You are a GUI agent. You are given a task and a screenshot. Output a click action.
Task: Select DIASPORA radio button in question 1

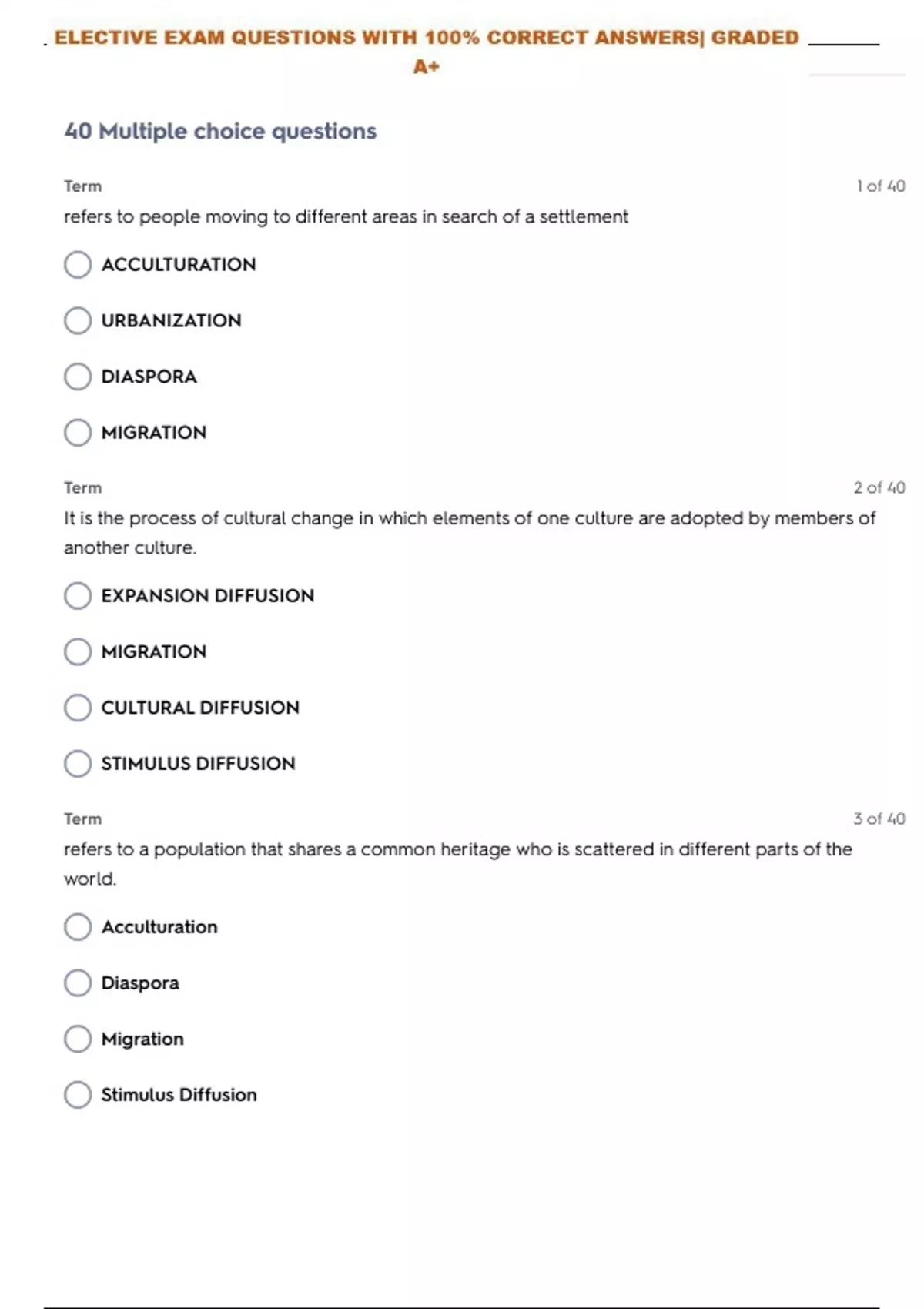[78, 377]
